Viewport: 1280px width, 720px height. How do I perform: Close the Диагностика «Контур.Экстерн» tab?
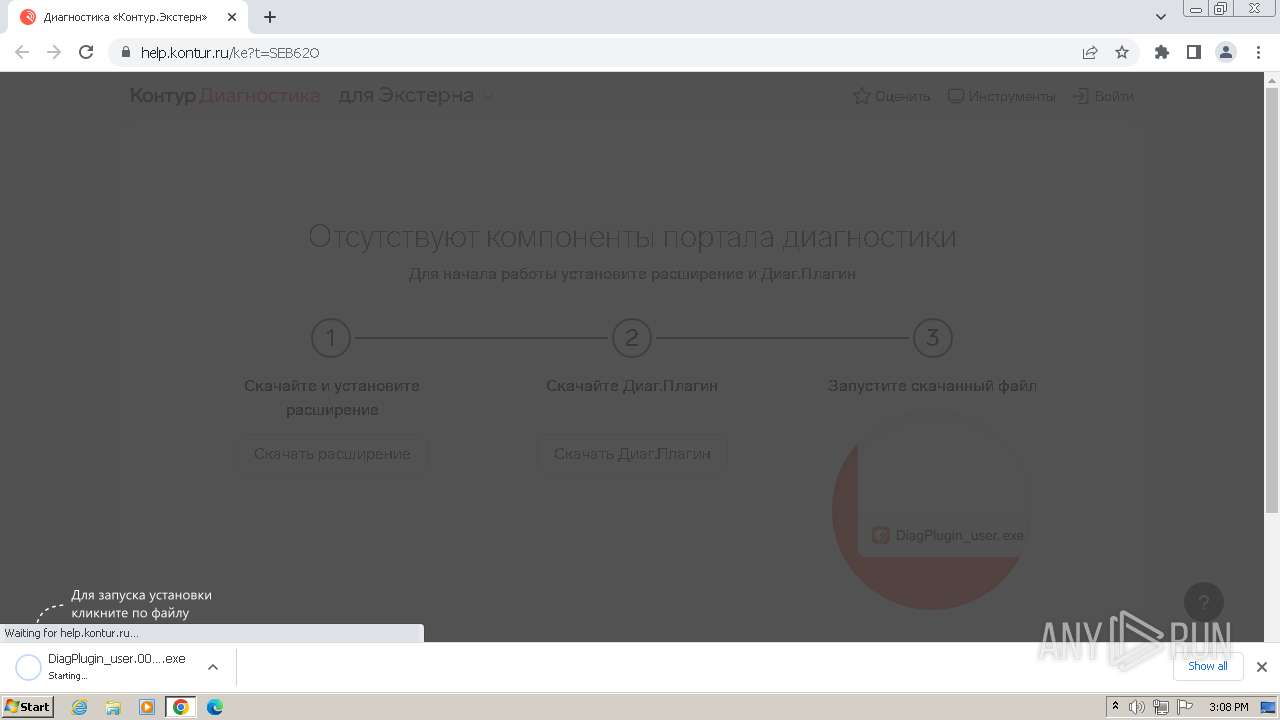point(232,17)
